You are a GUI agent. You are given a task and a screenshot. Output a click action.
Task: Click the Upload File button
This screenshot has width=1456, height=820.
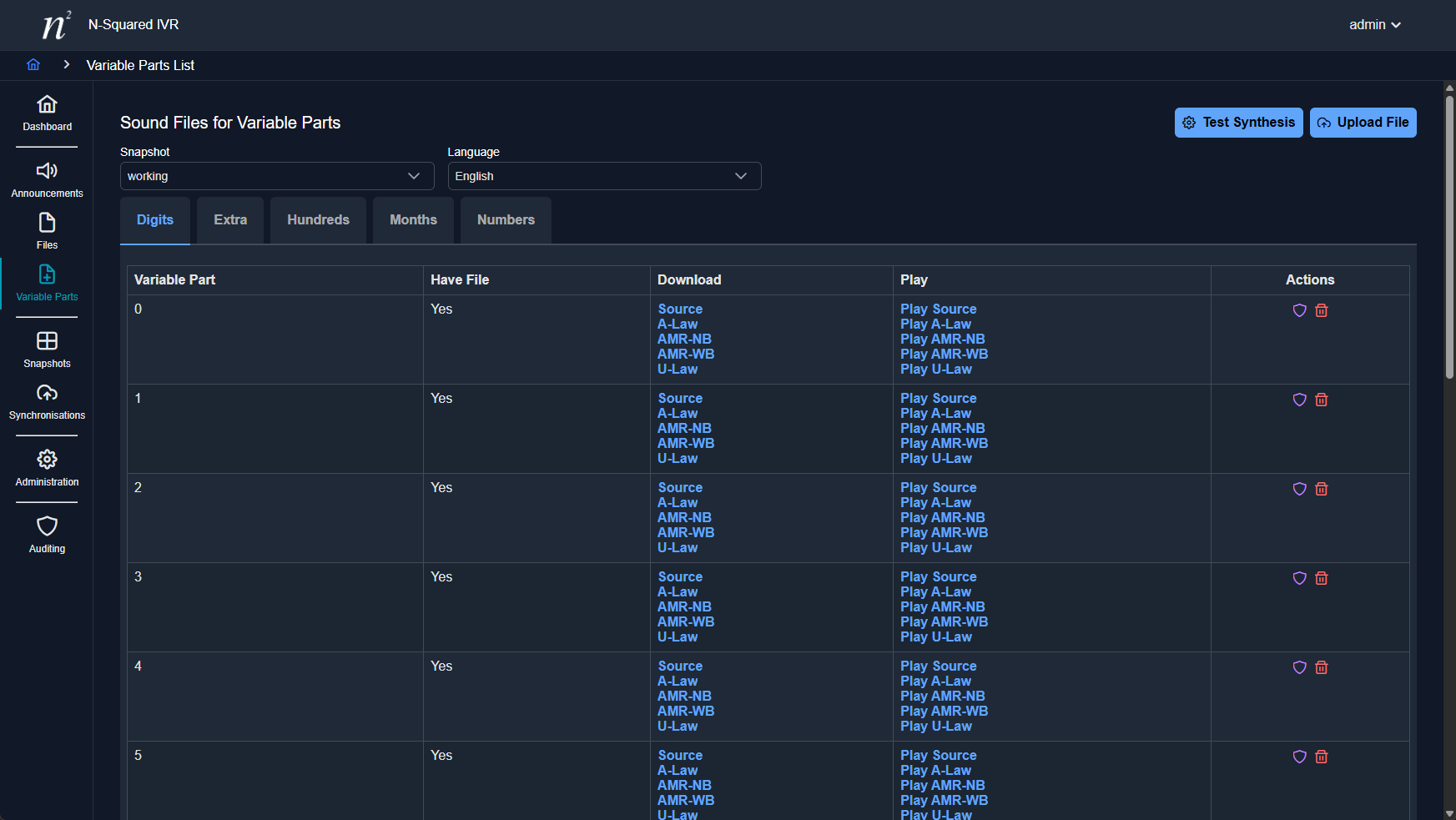1363,123
